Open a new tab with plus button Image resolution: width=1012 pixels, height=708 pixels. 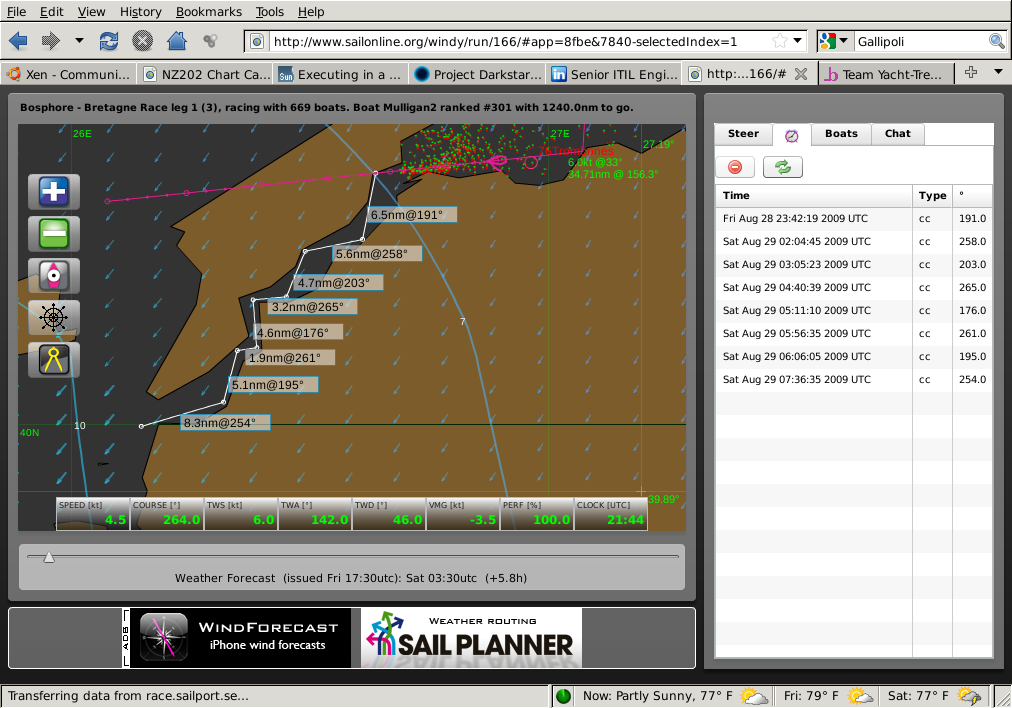(971, 72)
